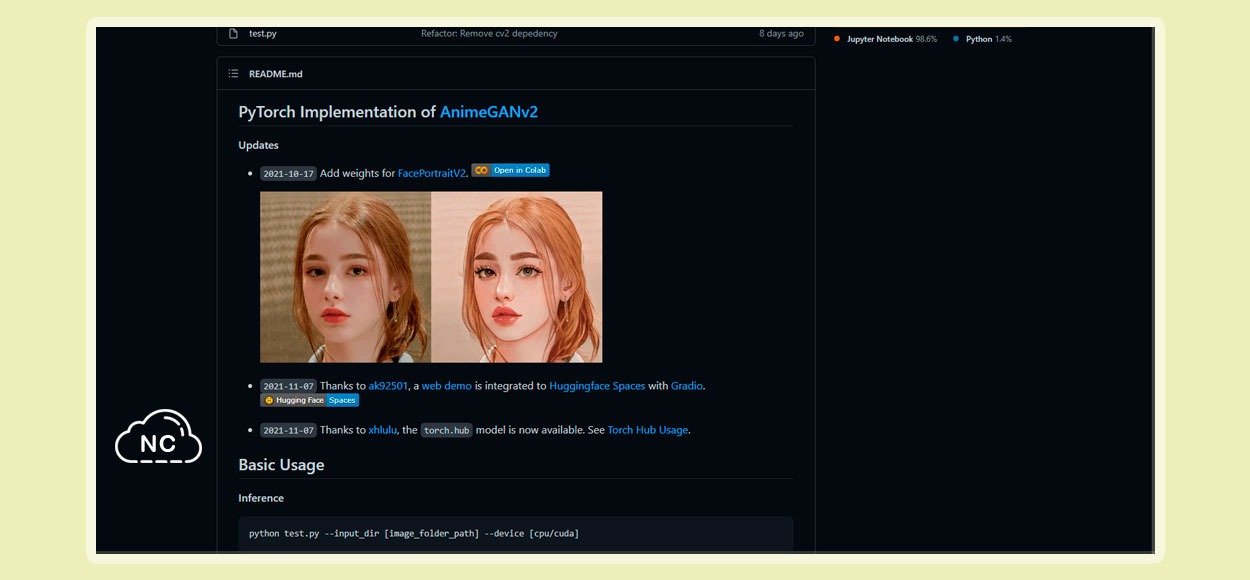This screenshot has width=1250, height=580.
Task: Click the 2021-10-17 date tag
Action: (288, 173)
